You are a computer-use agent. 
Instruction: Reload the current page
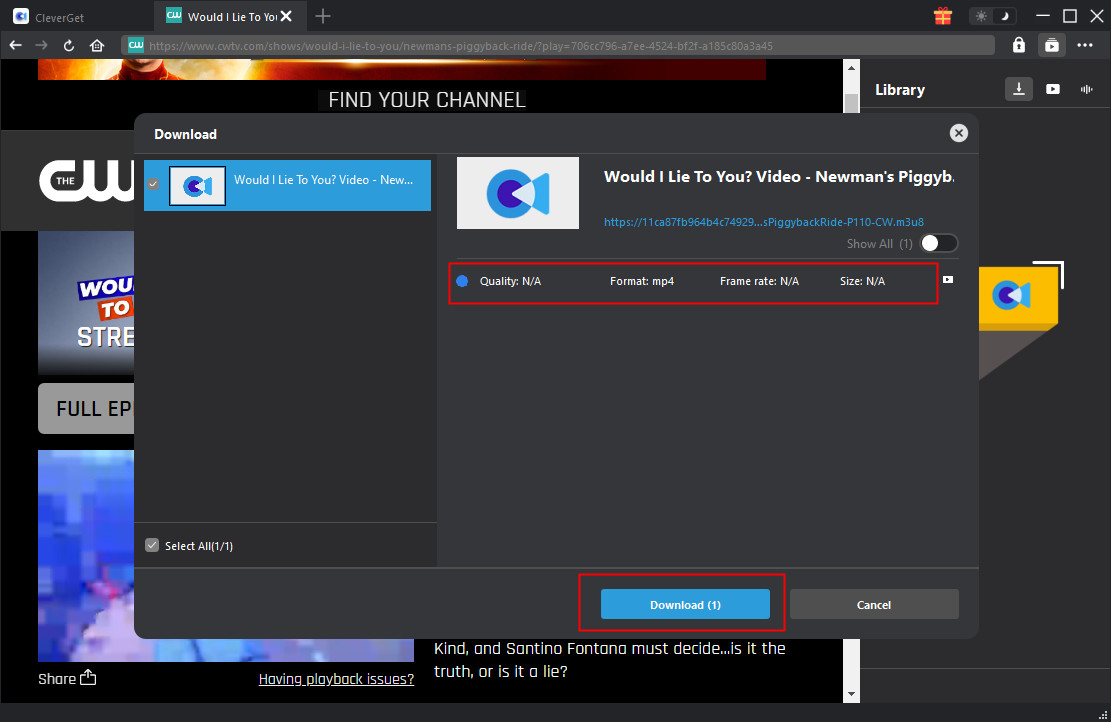[69, 45]
